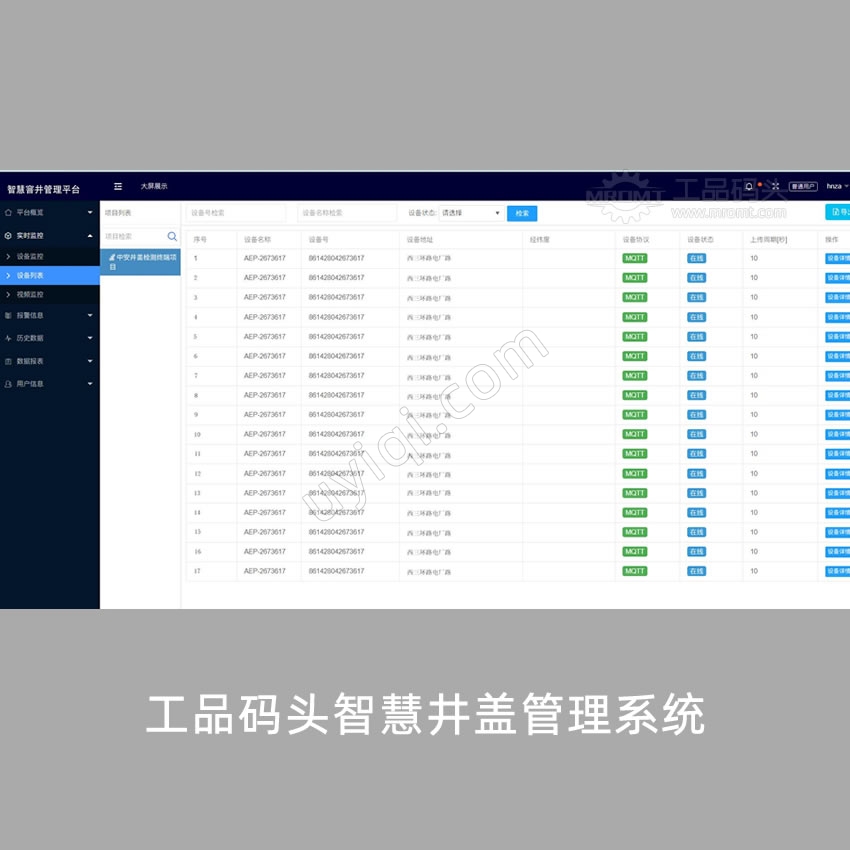Open the hnza user dropdown
Screen dimensions: 850x850
click(x=837, y=186)
